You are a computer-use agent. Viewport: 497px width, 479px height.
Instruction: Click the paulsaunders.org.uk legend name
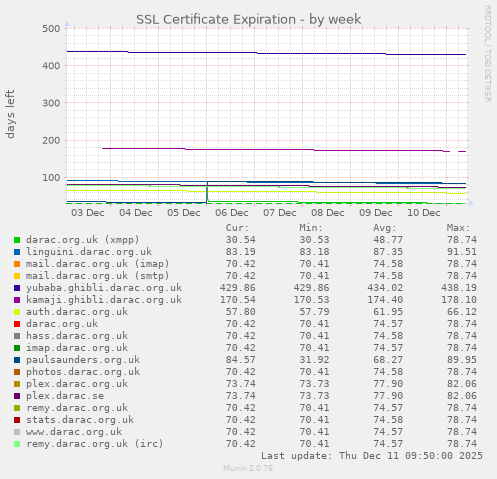(x=83, y=360)
